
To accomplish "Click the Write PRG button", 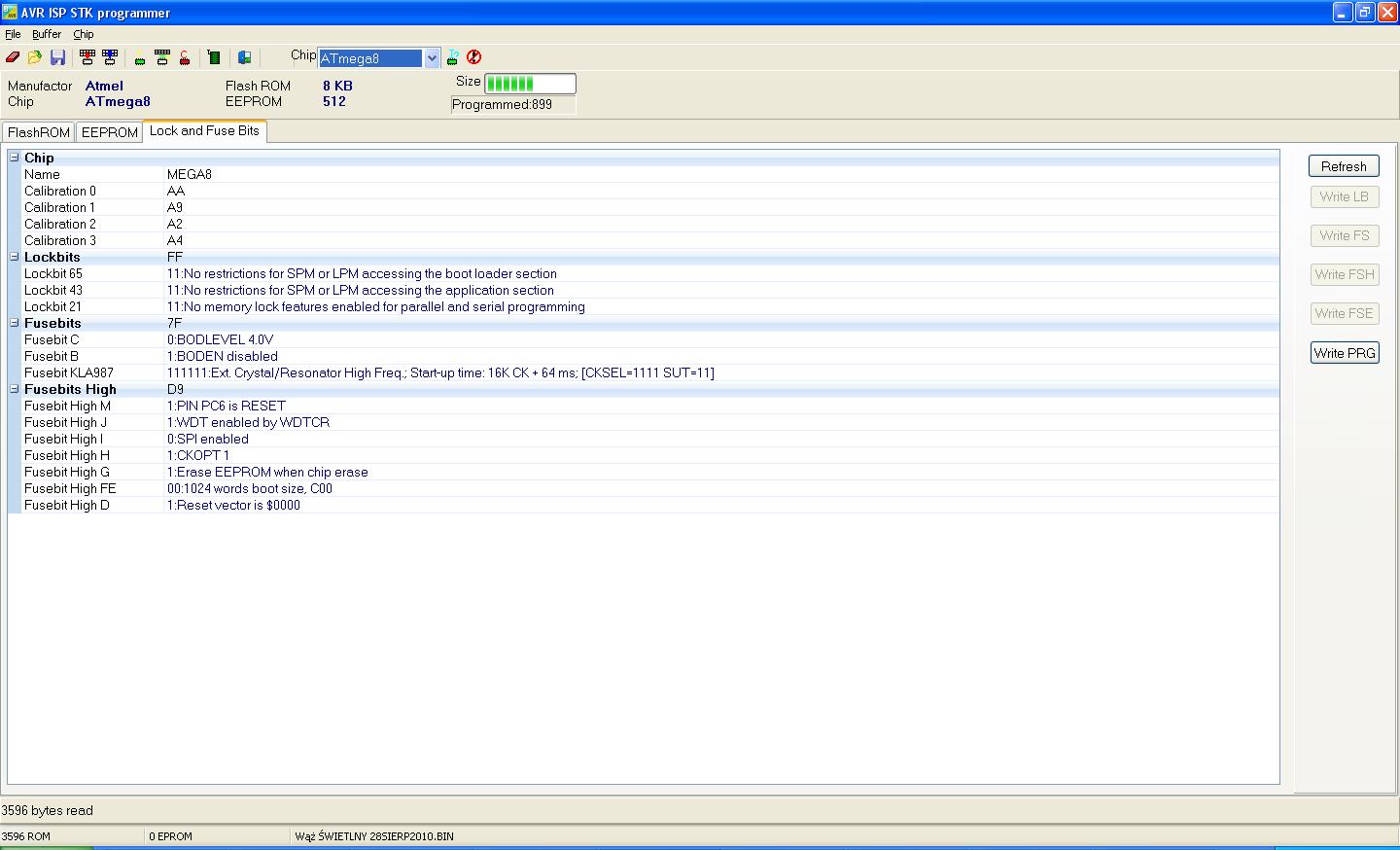I will (1345, 353).
